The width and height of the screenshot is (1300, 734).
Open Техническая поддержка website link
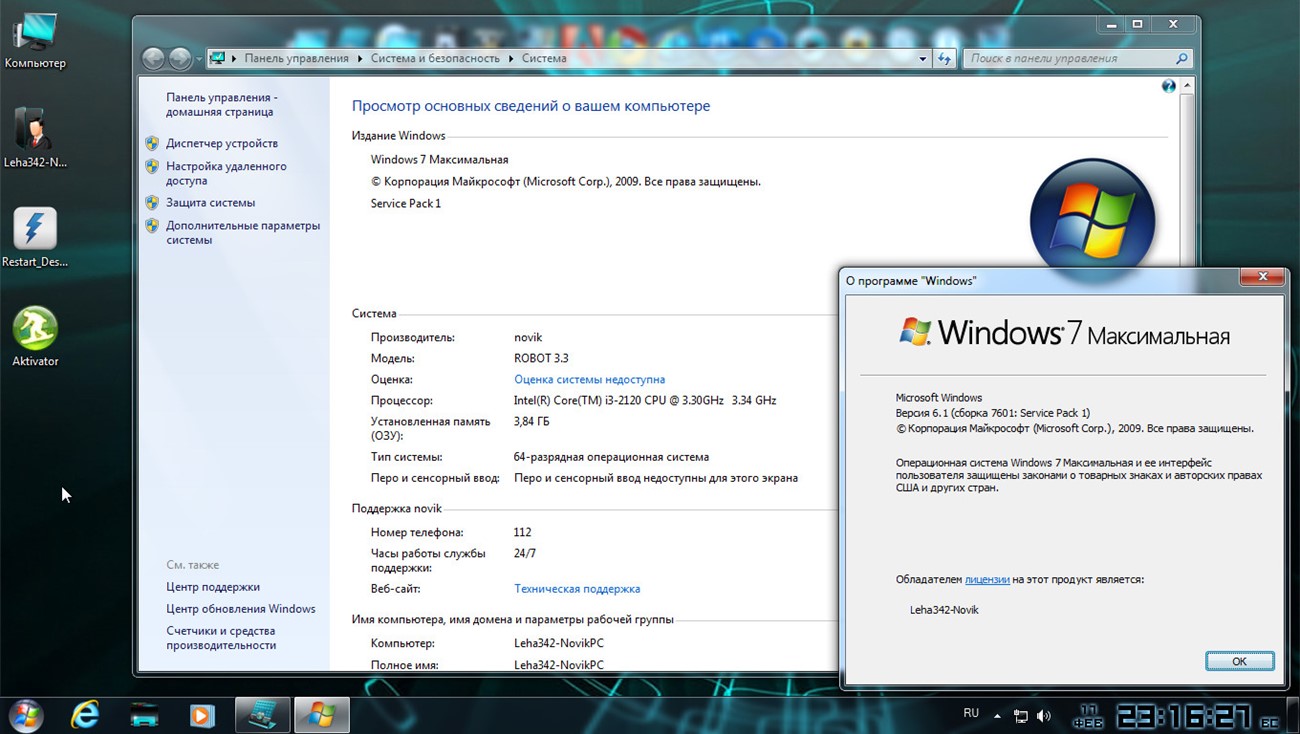[x=577, y=590]
